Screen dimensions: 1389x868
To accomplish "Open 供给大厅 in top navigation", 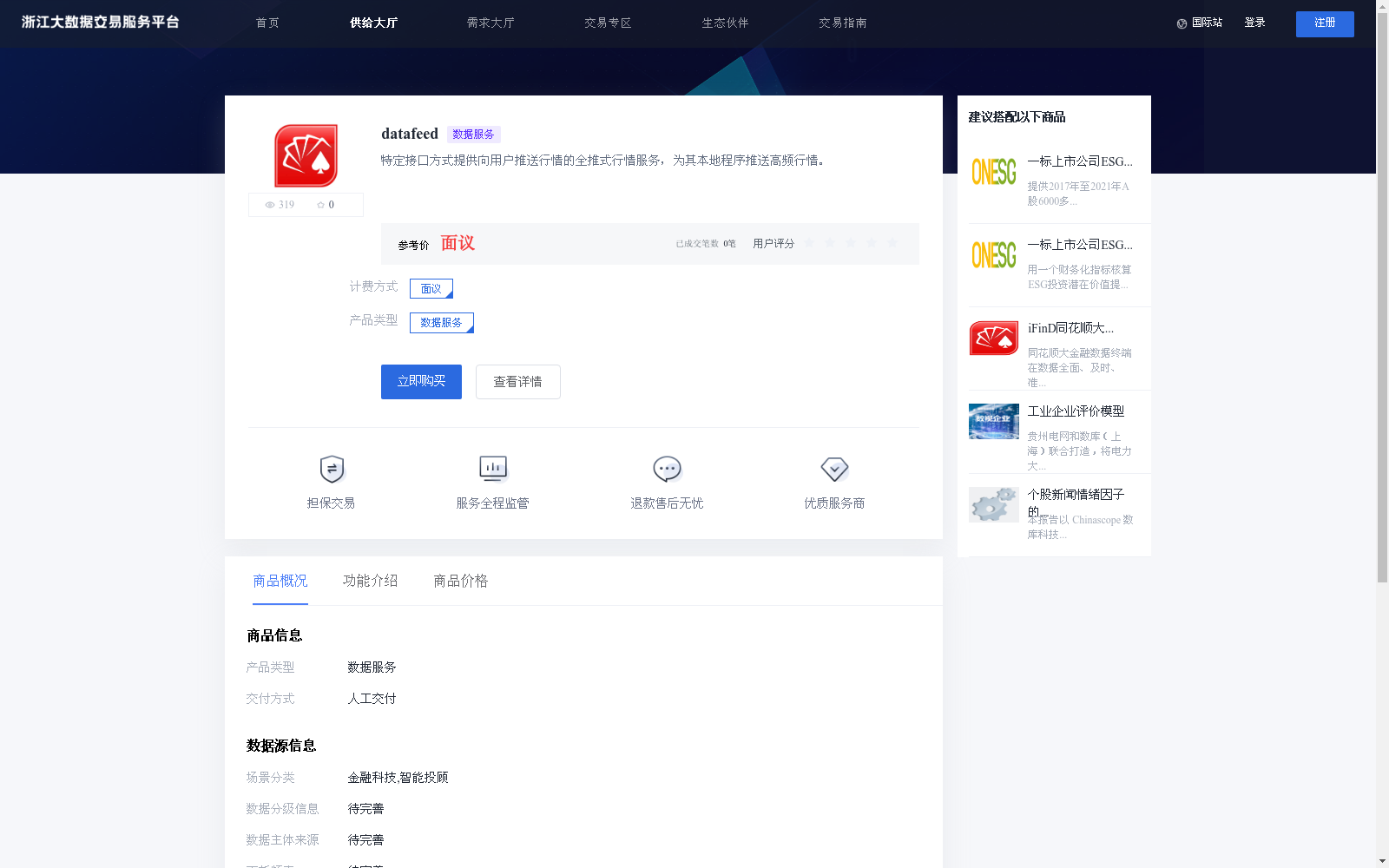I will click(x=373, y=23).
